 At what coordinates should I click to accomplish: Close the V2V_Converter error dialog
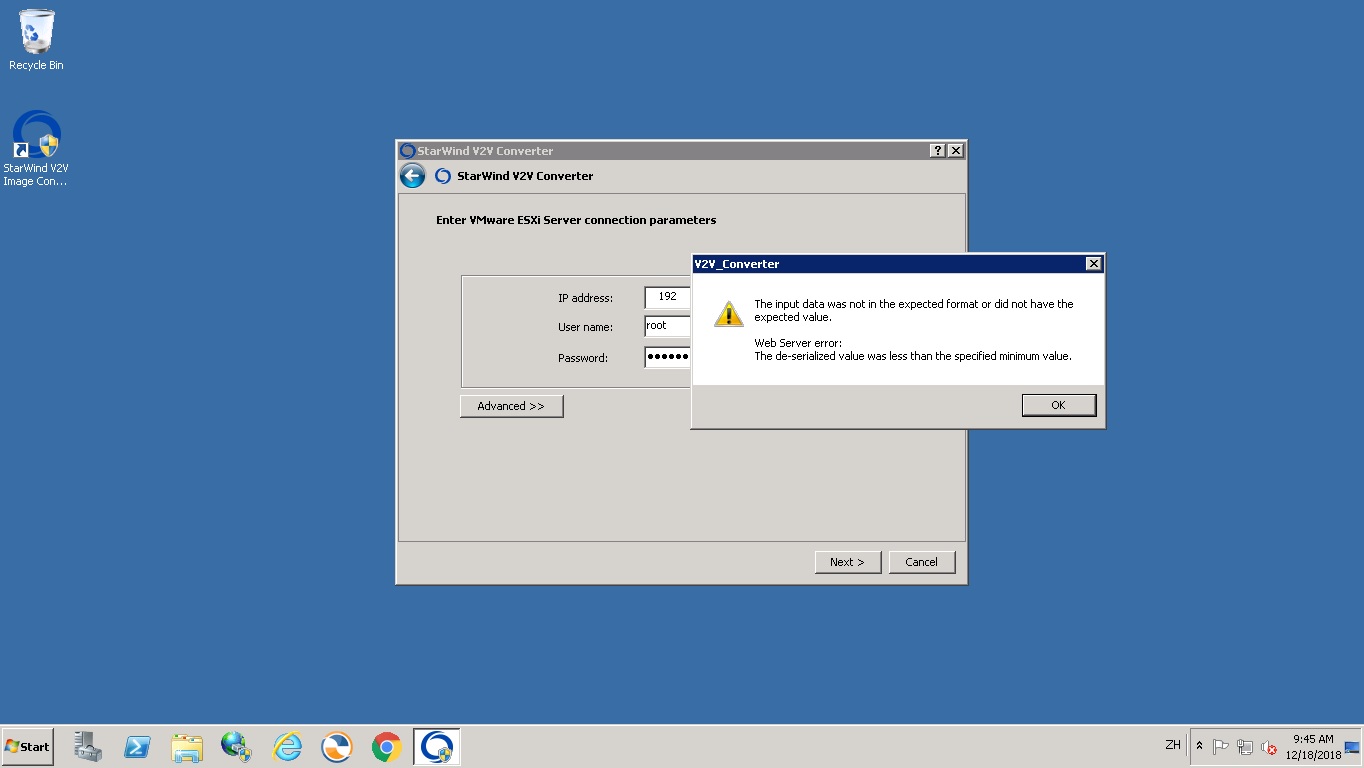pos(1093,264)
